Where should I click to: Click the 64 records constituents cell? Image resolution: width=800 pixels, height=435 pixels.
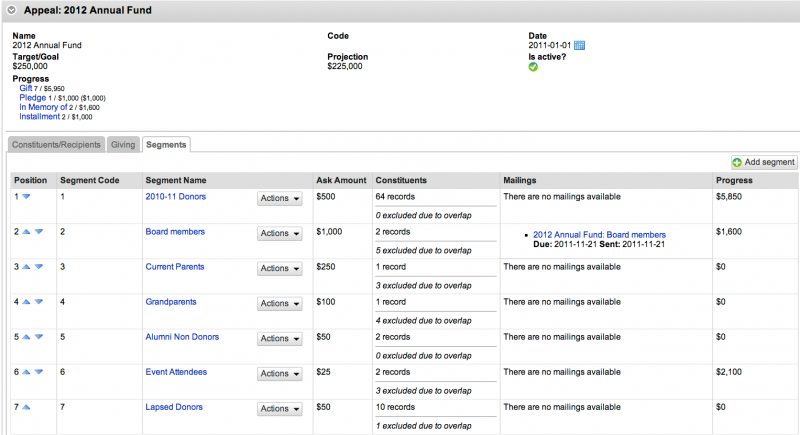[x=395, y=197]
